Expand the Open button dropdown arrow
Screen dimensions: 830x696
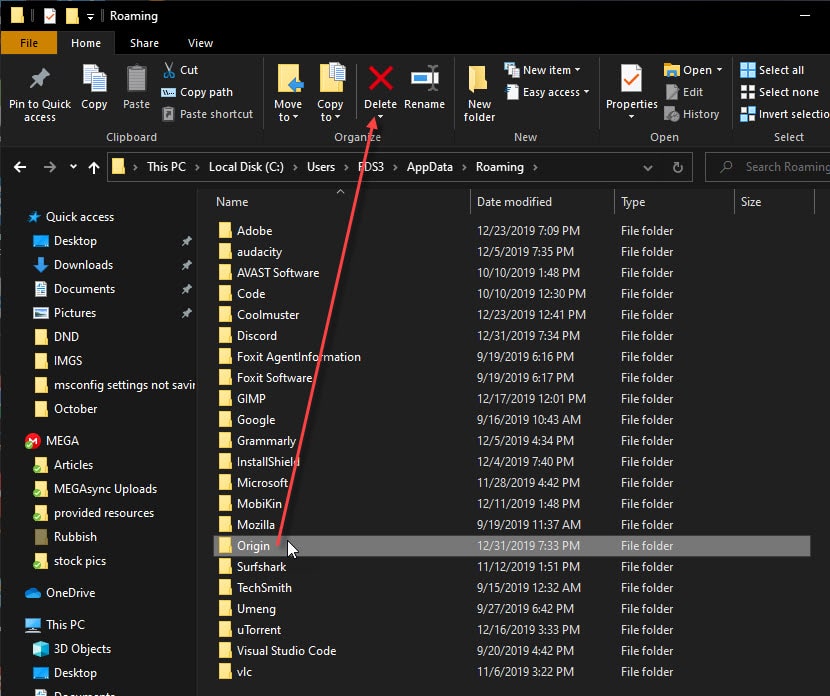[719, 70]
